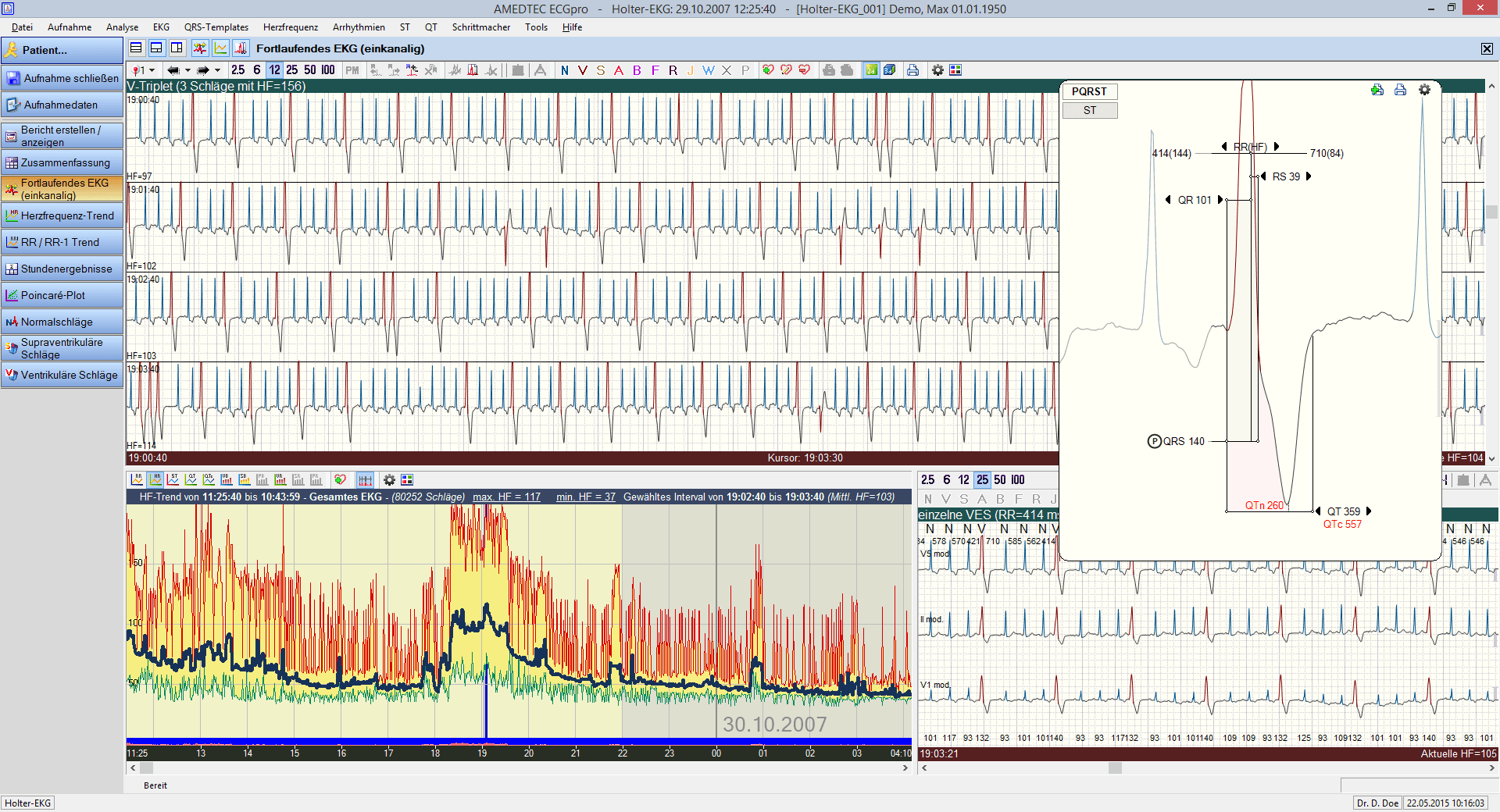Viewport: 1500px width, 812px height.
Task: Mark beat as ventricular V
Action: [x=582, y=70]
